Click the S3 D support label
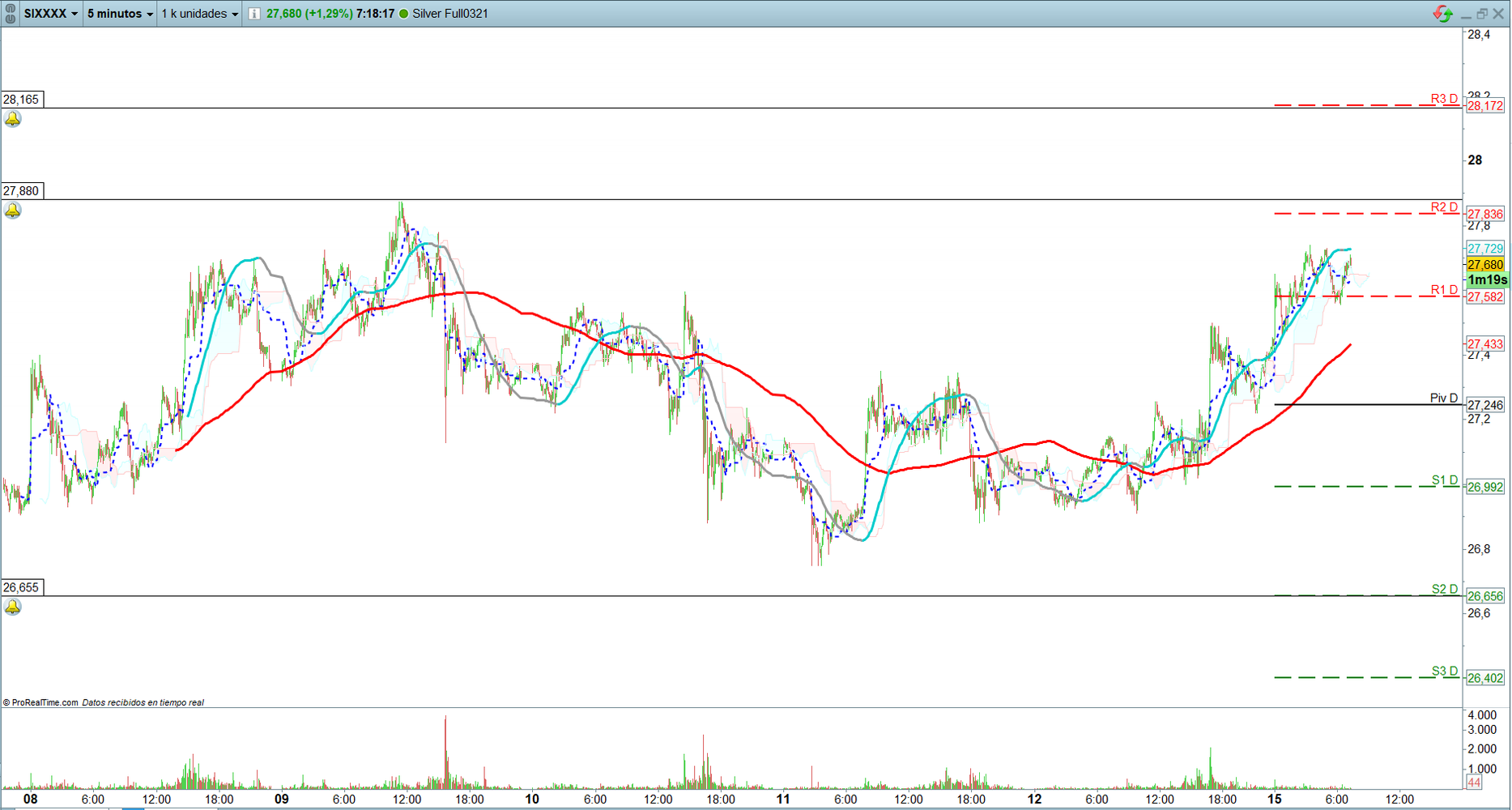The image size is (1512, 810). (1444, 671)
